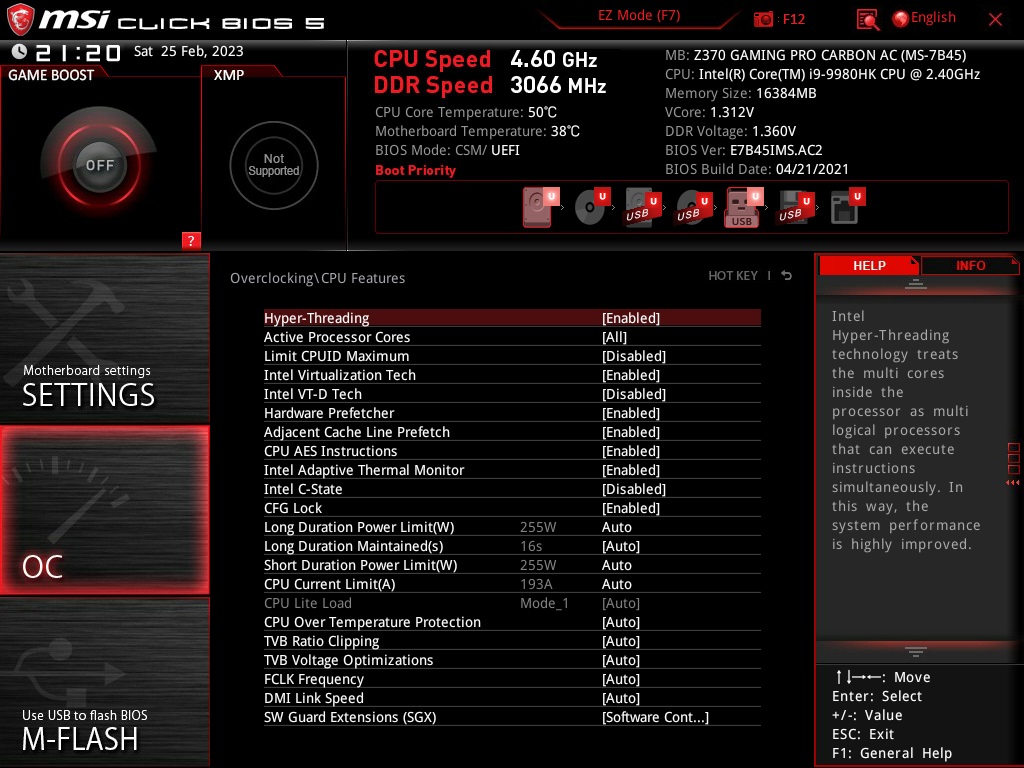This screenshot has height=768, width=1024.
Task: Open the HOT KEY menu
Action: [733, 276]
